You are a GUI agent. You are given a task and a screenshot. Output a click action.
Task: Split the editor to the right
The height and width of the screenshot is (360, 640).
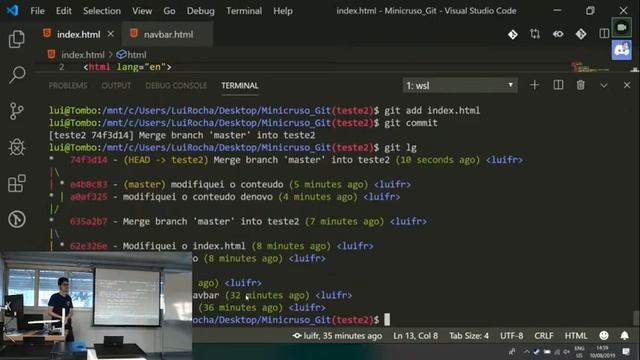pos(604,34)
